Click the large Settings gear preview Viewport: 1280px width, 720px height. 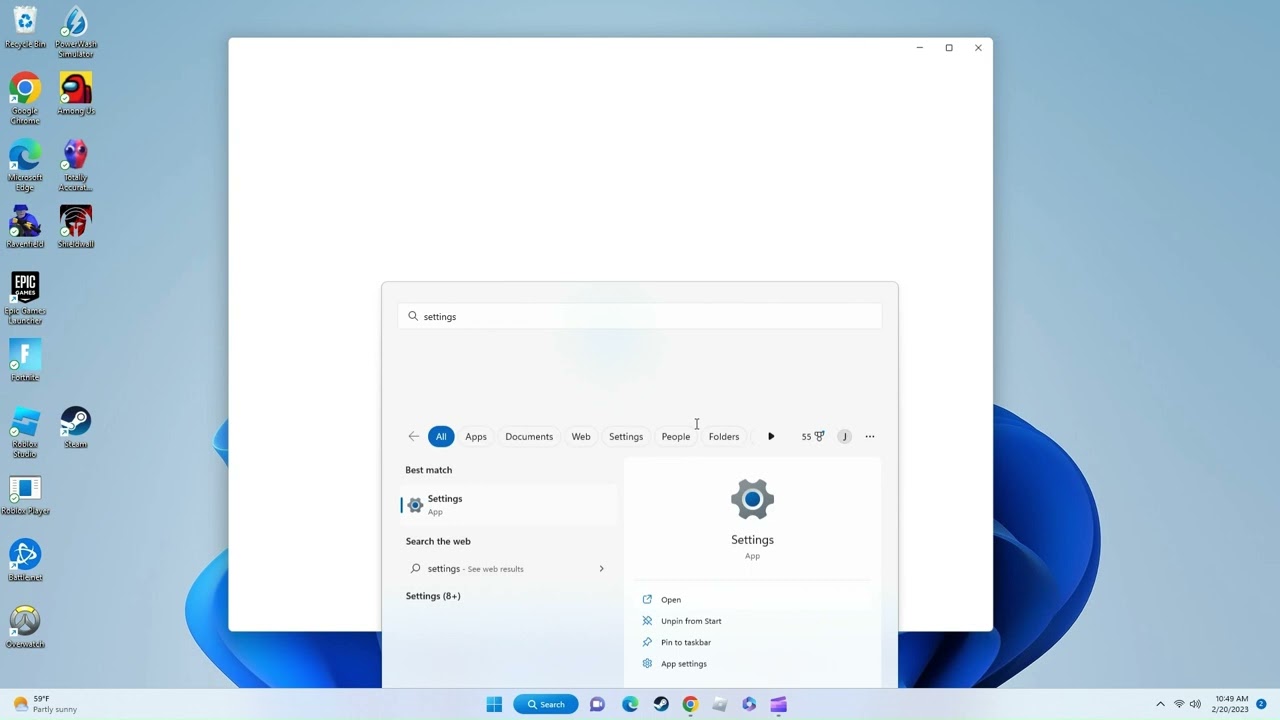752,499
